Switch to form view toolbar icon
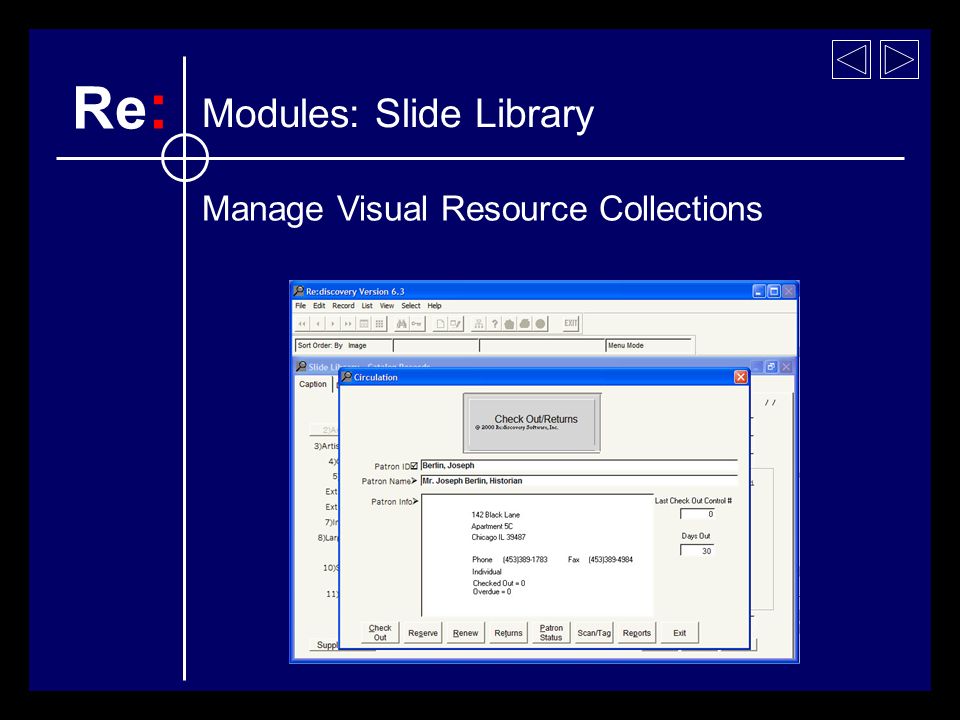Screen dimensions: 960x720 364,324
